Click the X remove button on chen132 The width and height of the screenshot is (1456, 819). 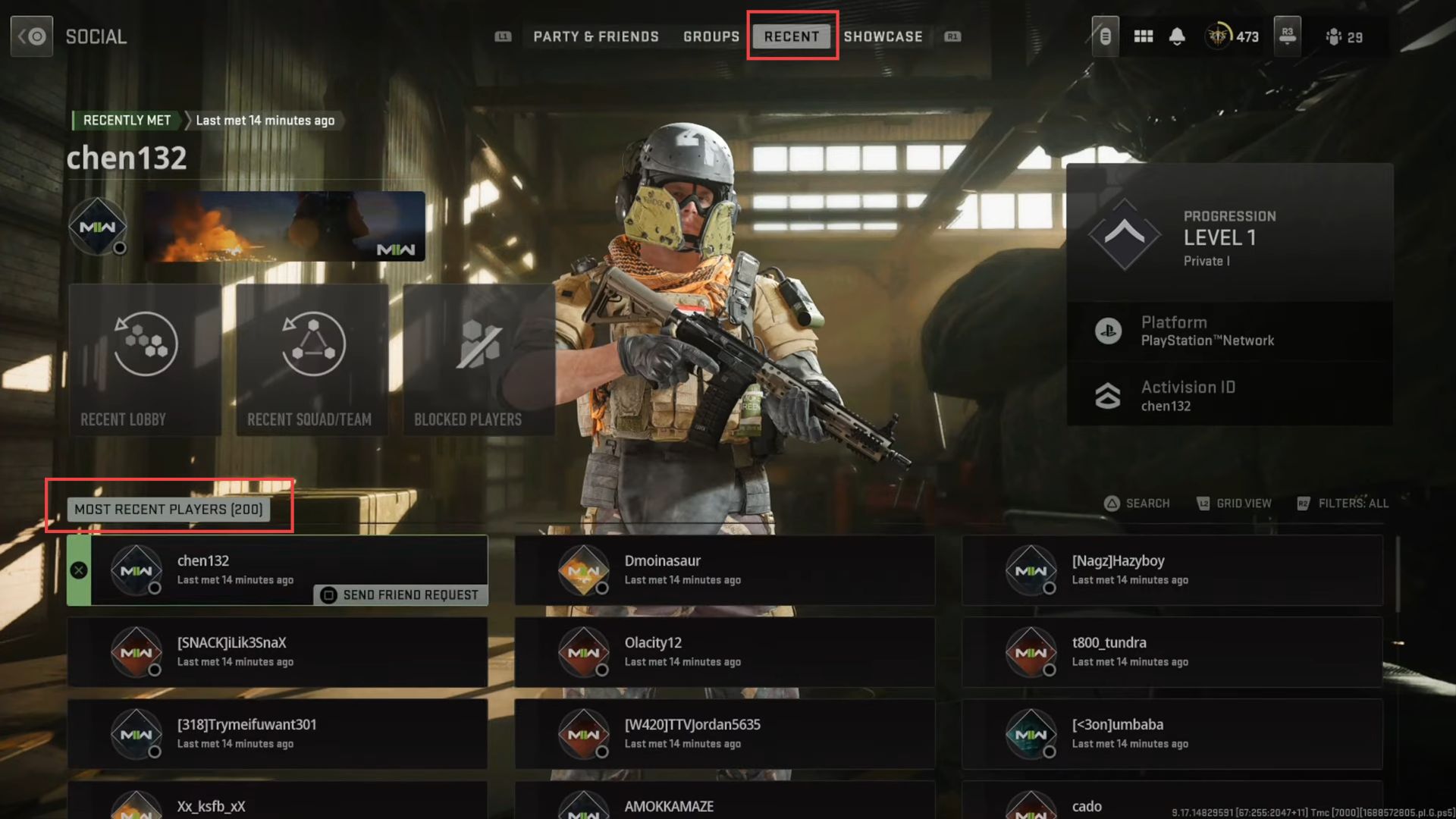click(78, 570)
